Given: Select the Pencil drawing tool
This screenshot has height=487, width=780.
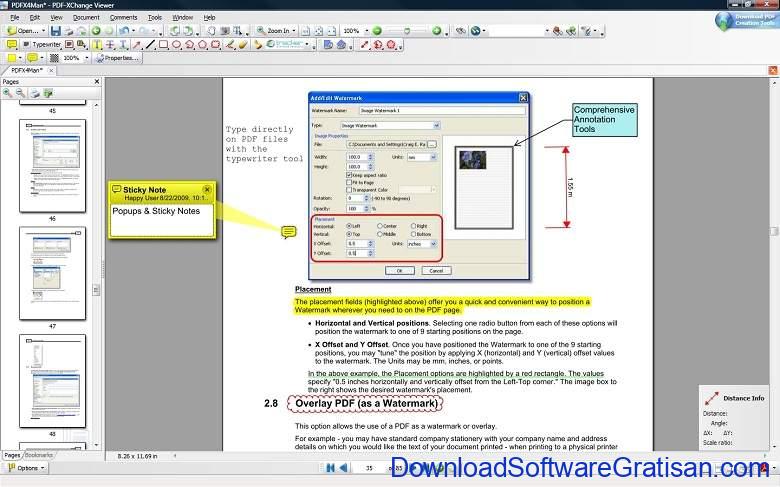Looking at the screenshot, I should coord(229,45).
